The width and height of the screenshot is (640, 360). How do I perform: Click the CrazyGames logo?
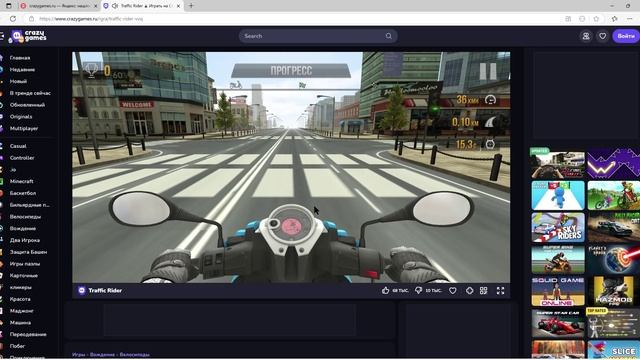28,36
